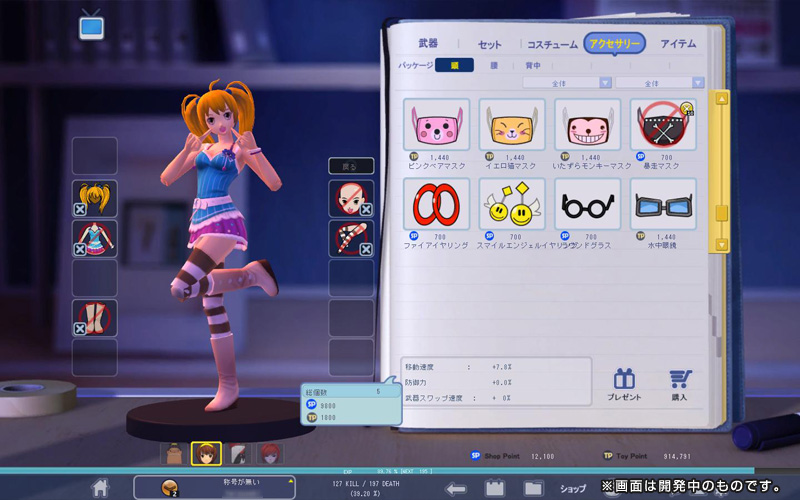Open the TV icon at top left
Viewport: 800px width, 500px height.
pyautogui.click(x=92, y=26)
